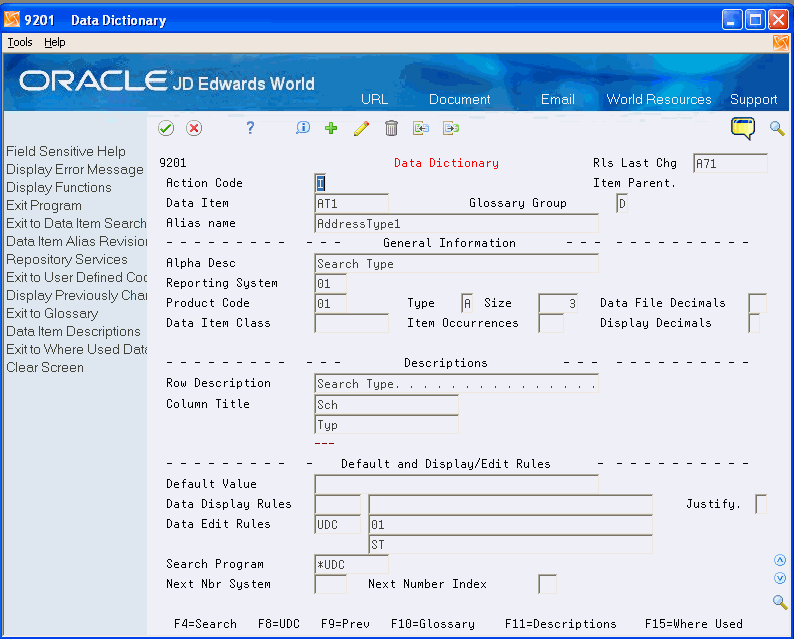This screenshot has width=794, height=639.
Task: Open the blue question mark help icon
Action: click(250, 128)
